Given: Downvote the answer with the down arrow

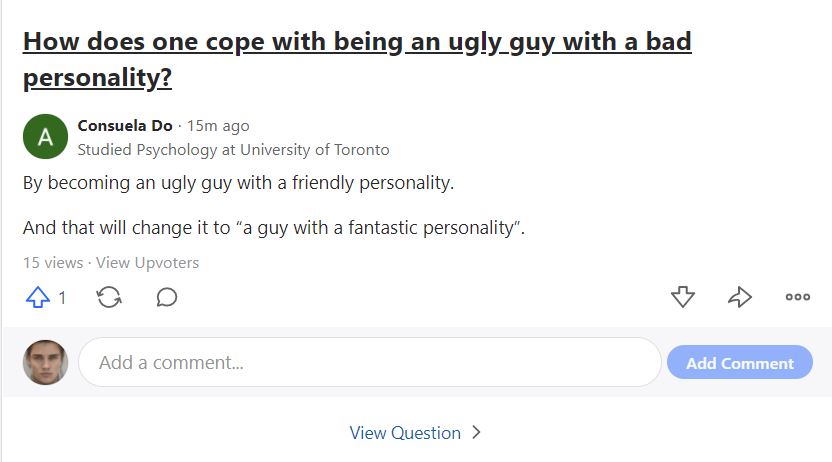Looking at the screenshot, I should click(682, 297).
